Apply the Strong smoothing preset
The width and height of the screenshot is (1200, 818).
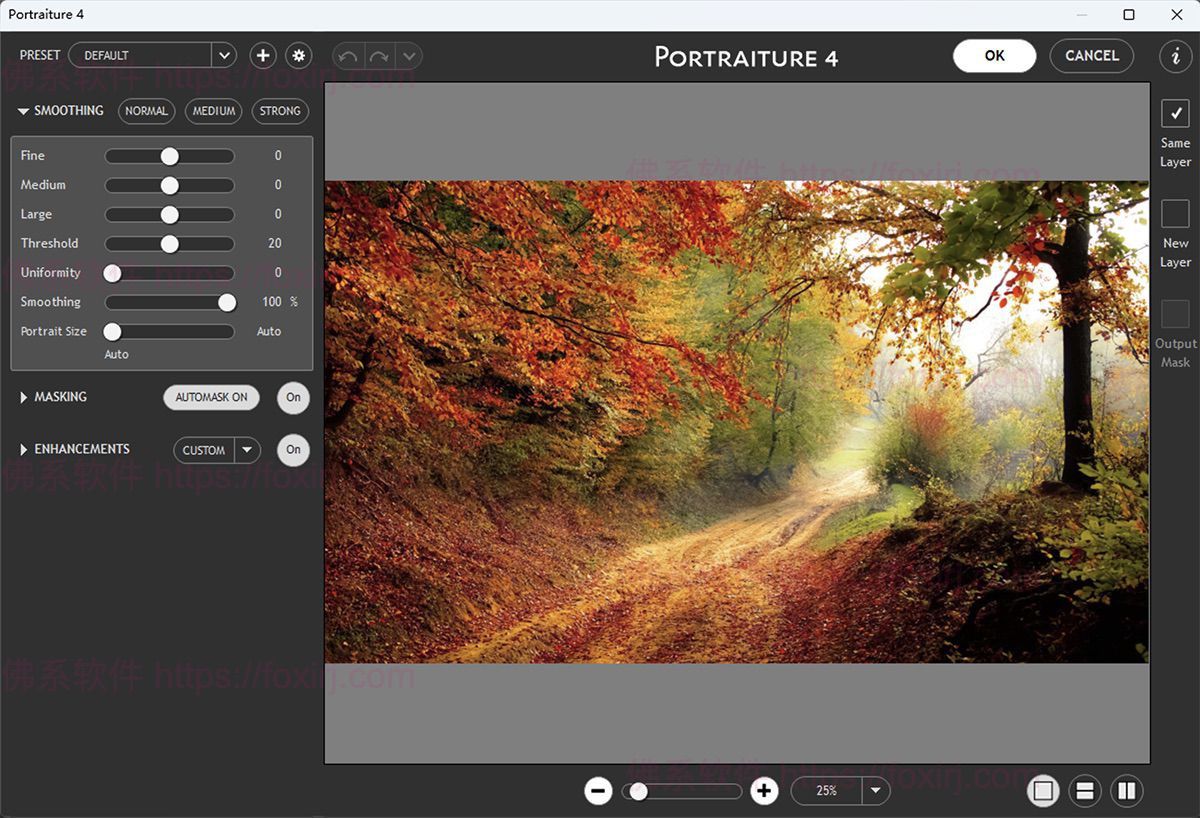[x=280, y=111]
